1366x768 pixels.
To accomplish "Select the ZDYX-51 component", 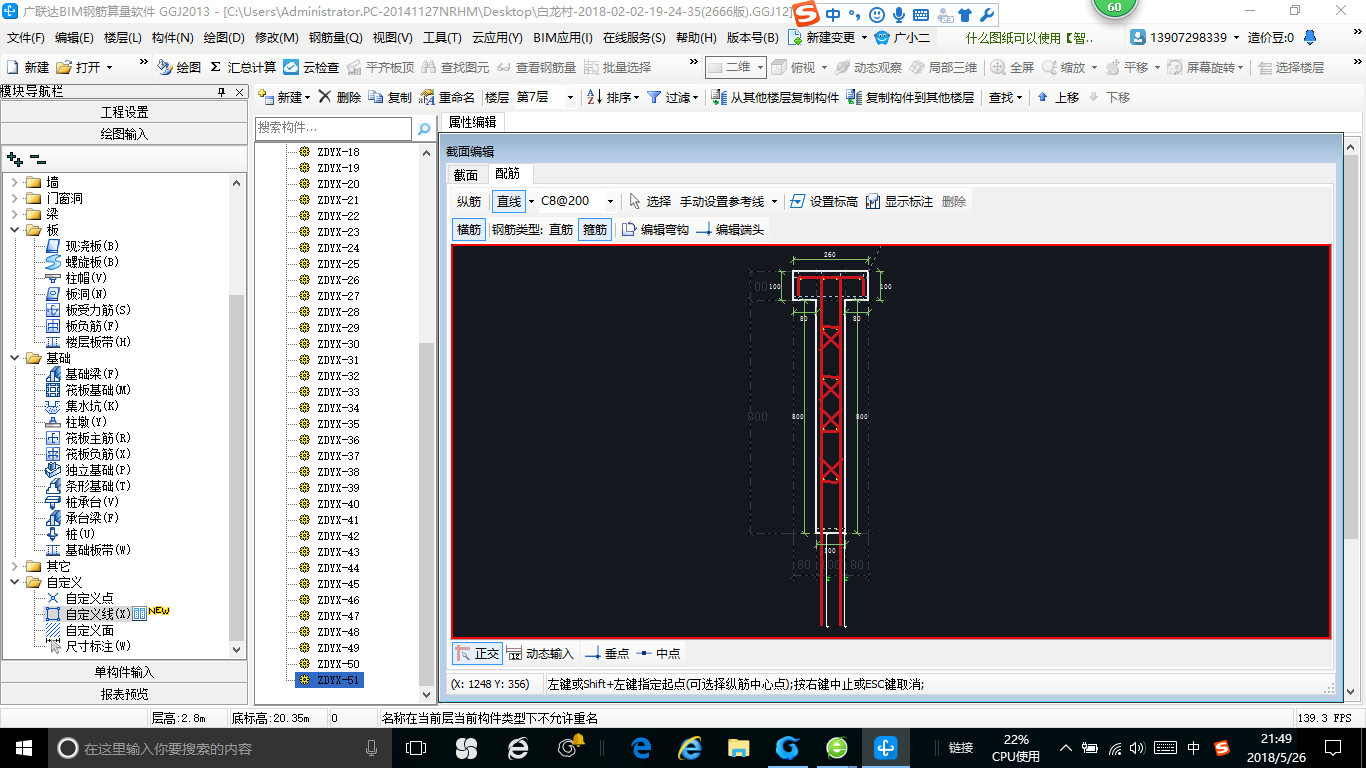I will [330, 680].
